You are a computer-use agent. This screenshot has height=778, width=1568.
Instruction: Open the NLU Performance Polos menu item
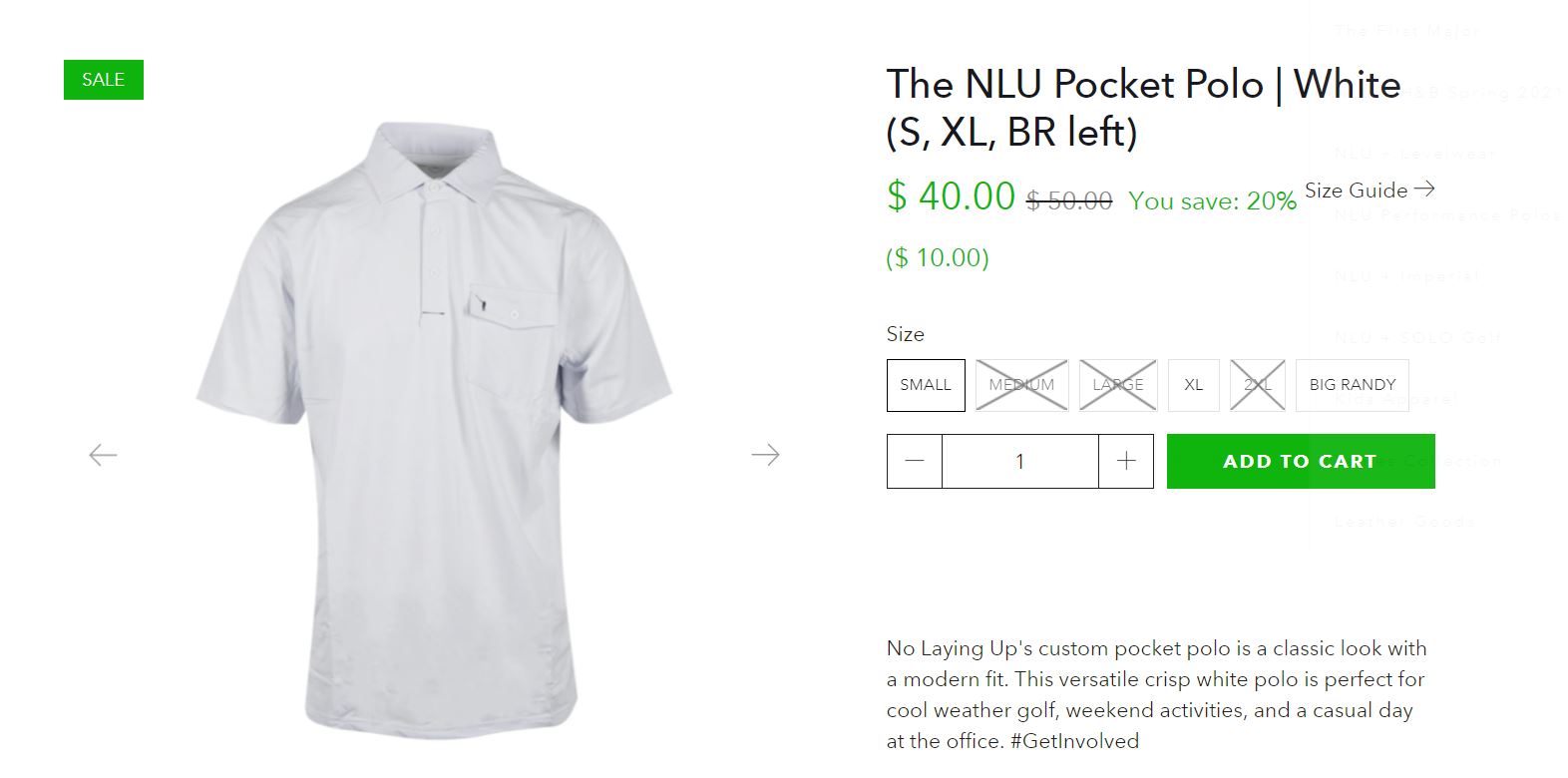point(1446,215)
